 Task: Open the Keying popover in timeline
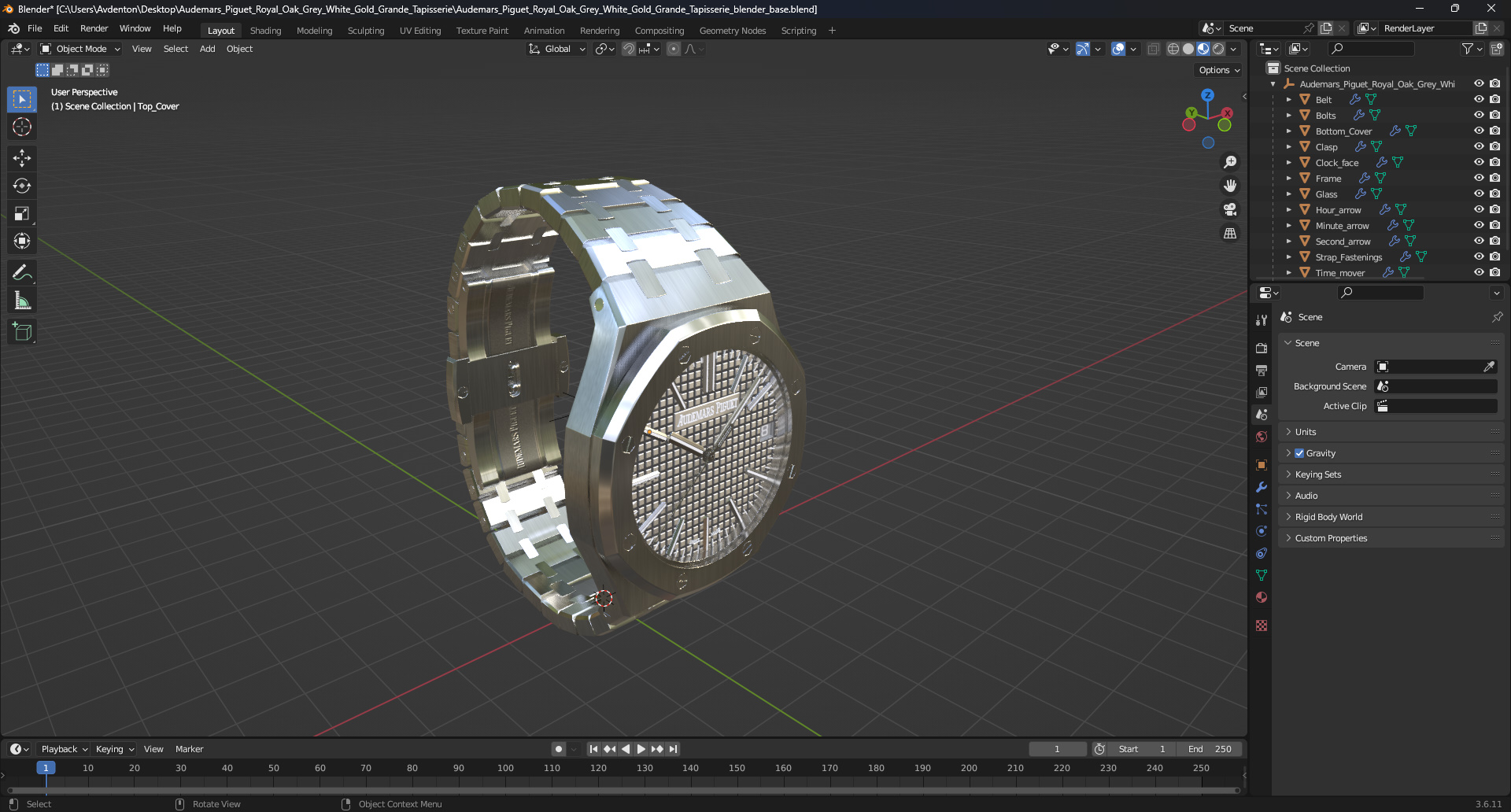pyautogui.click(x=115, y=749)
